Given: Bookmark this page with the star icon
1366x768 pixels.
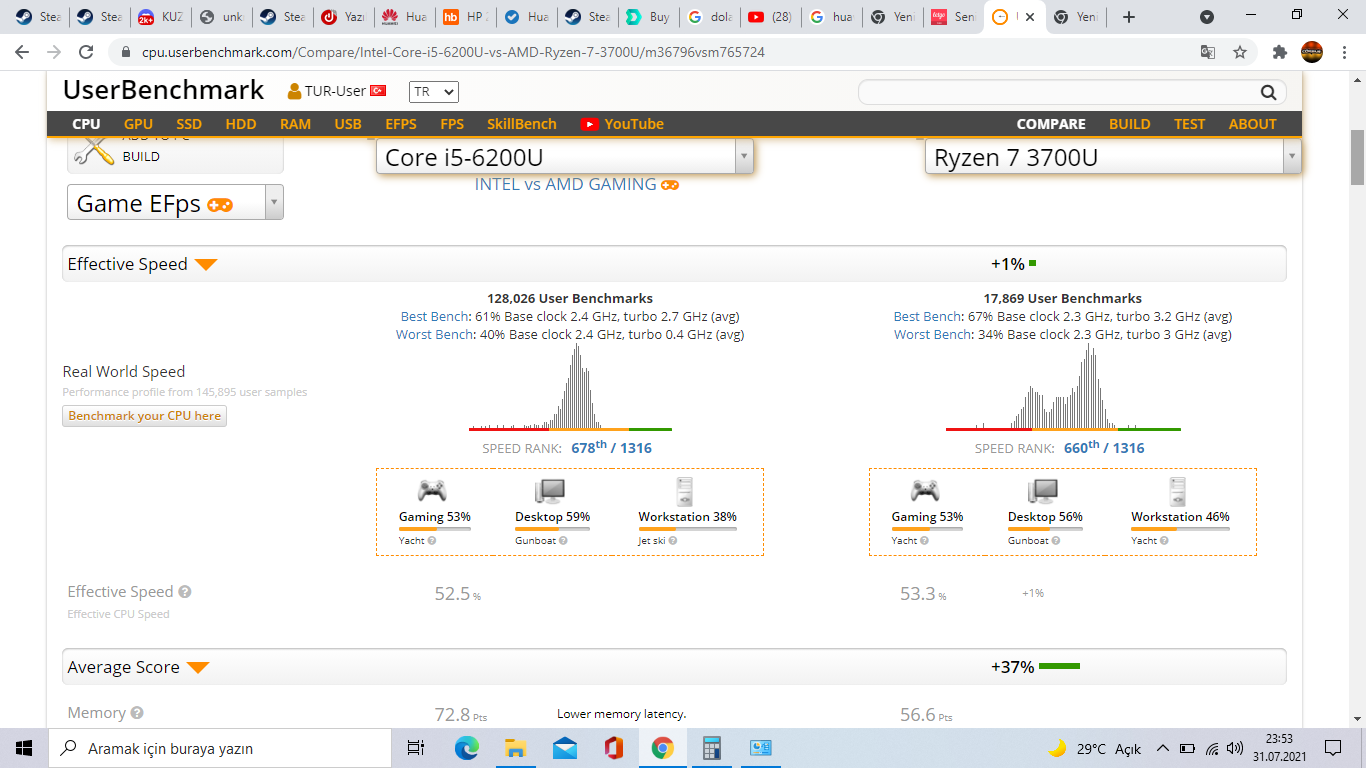Looking at the screenshot, I should coord(1240,52).
